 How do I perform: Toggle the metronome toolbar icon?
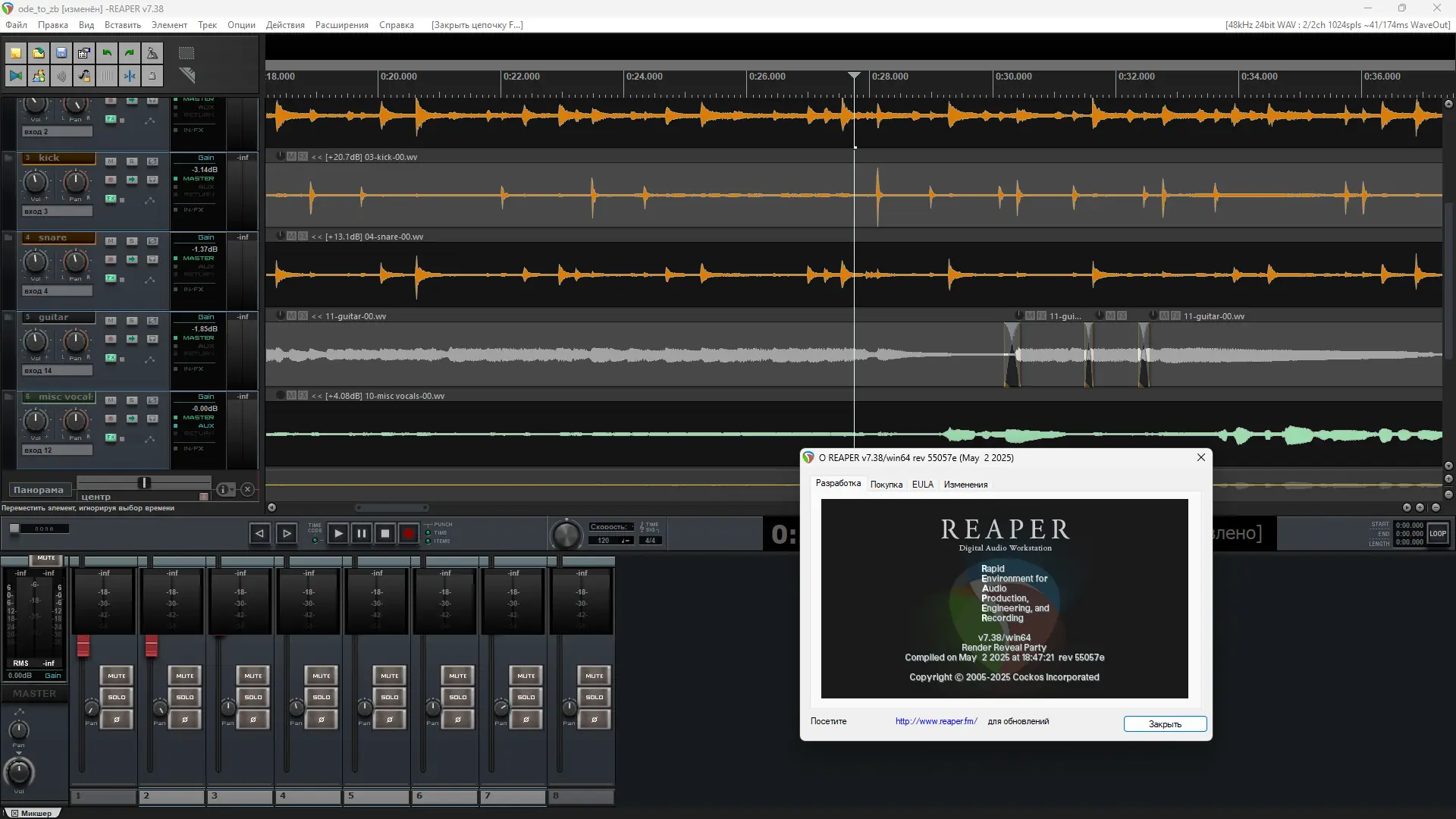click(x=152, y=53)
